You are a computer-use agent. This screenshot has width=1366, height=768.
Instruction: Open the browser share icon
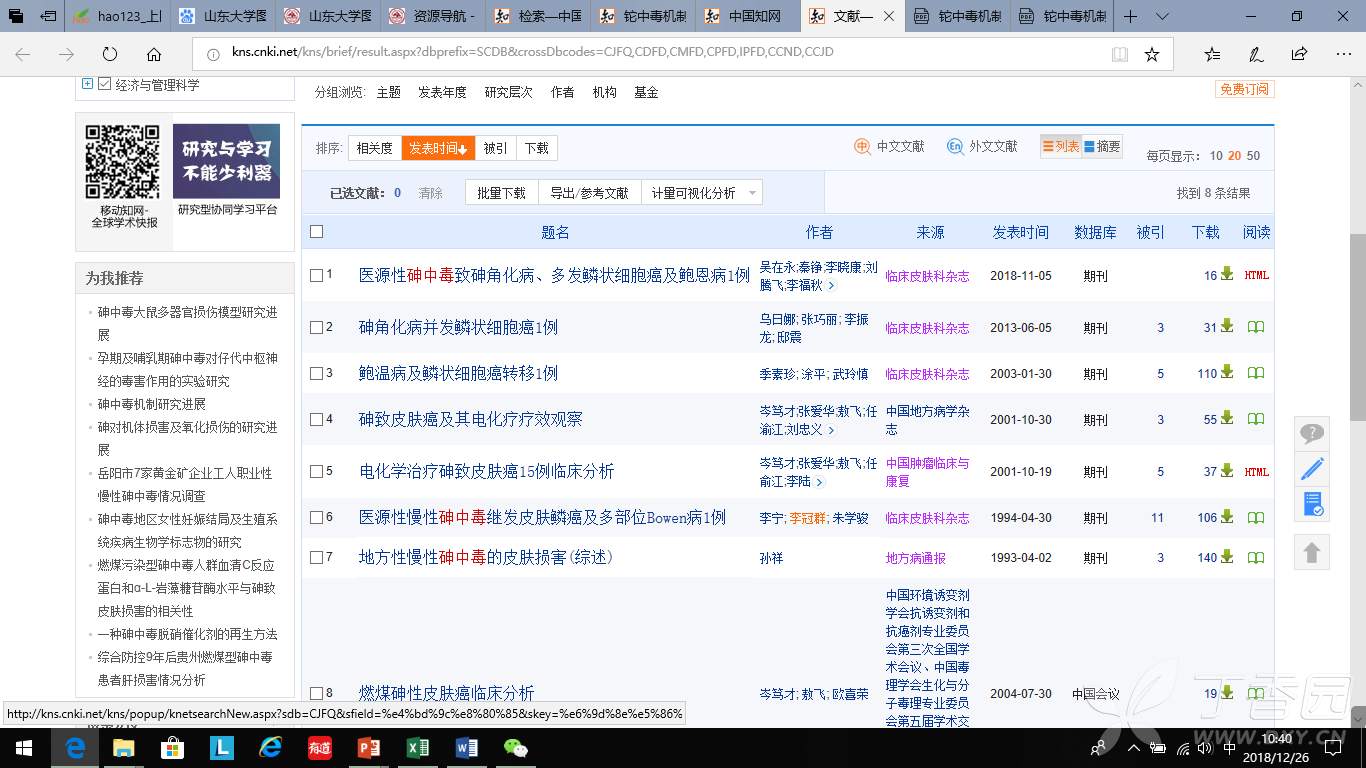pos(1299,53)
